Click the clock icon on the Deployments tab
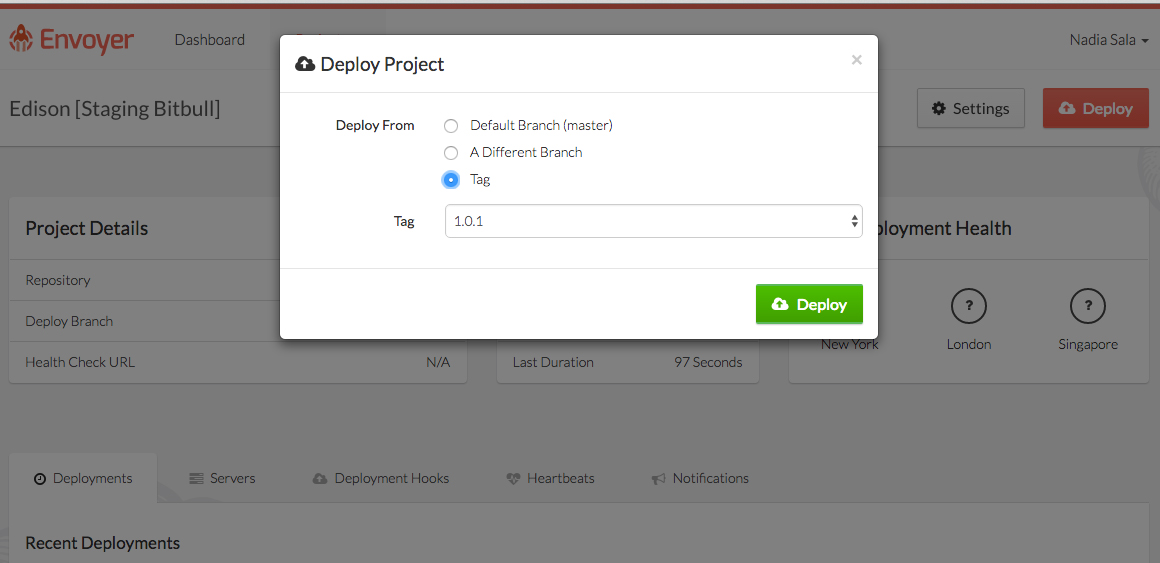Viewport: 1160px width, 563px height. tap(40, 479)
